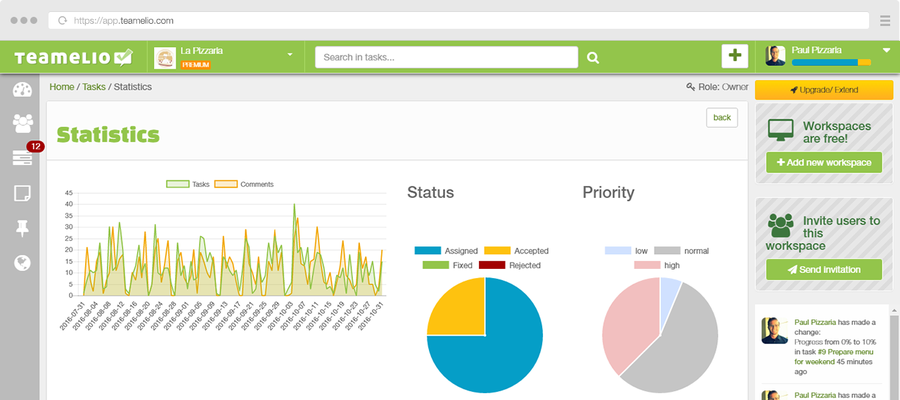Click the Status chart heading
The width and height of the screenshot is (900, 400).
click(x=430, y=192)
